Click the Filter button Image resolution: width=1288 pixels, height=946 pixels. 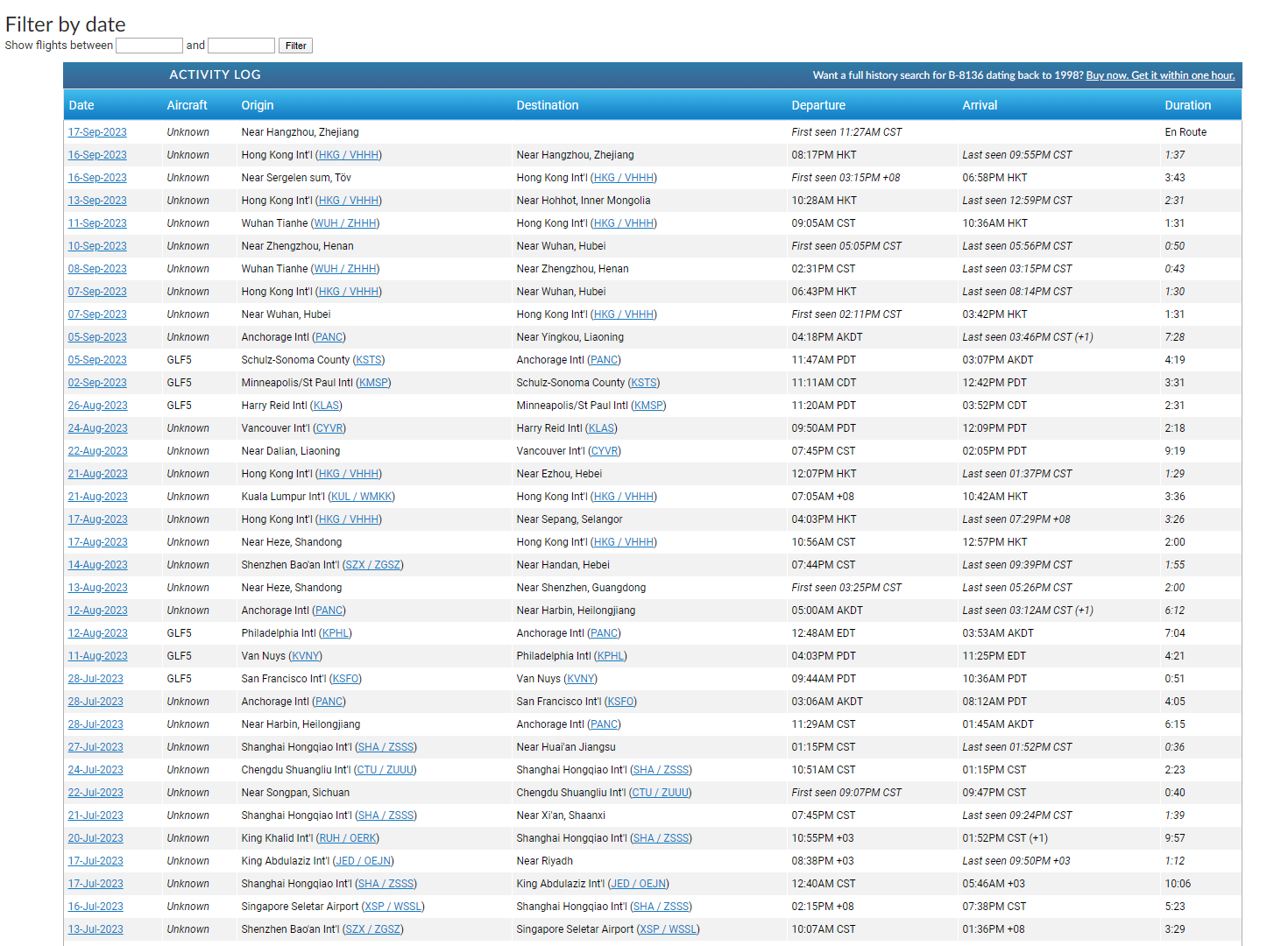[295, 46]
